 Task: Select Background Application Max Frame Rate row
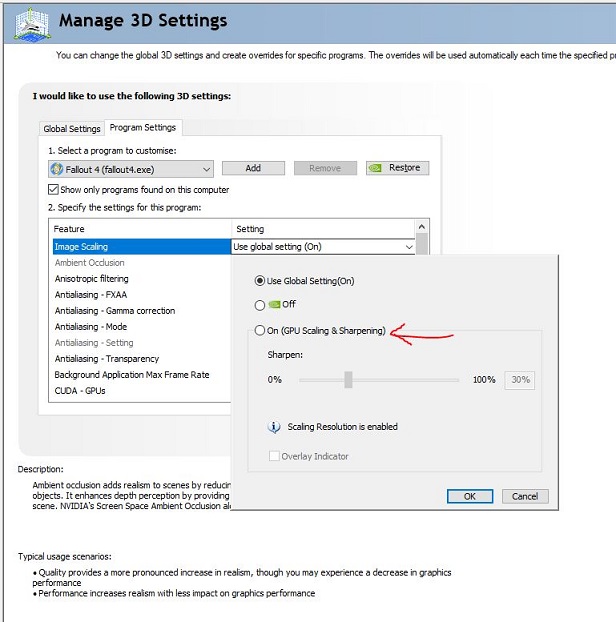click(142, 375)
